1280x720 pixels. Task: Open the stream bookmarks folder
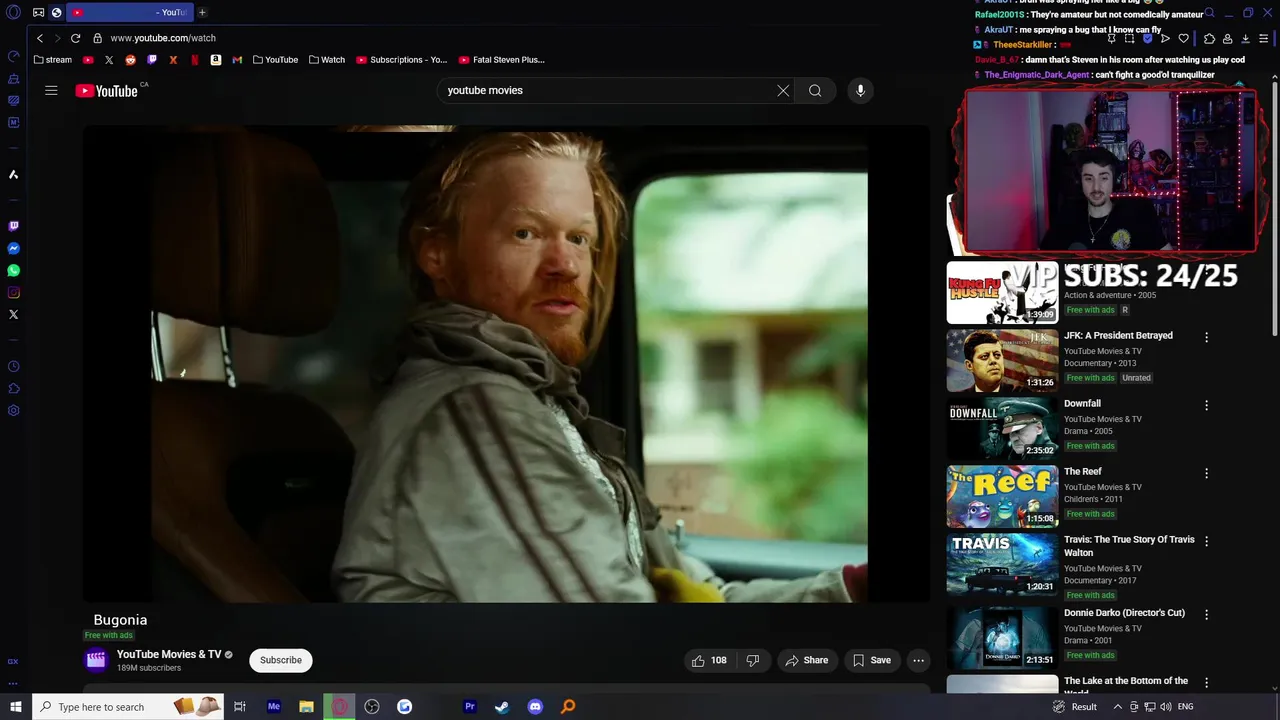[x=52, y=60]
